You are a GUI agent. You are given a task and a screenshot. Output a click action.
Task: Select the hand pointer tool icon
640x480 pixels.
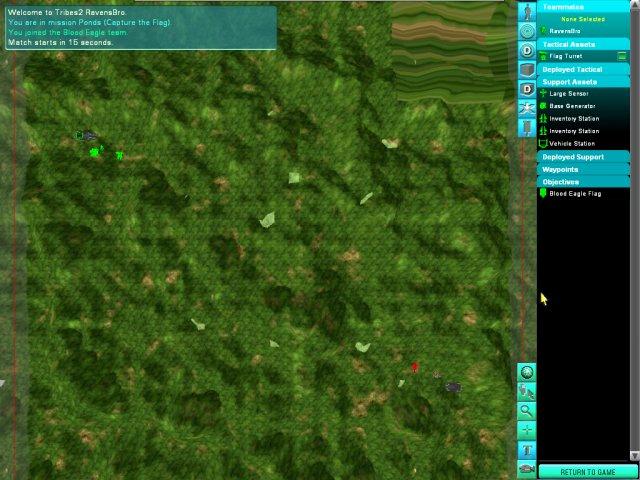[x=526, y=391]
